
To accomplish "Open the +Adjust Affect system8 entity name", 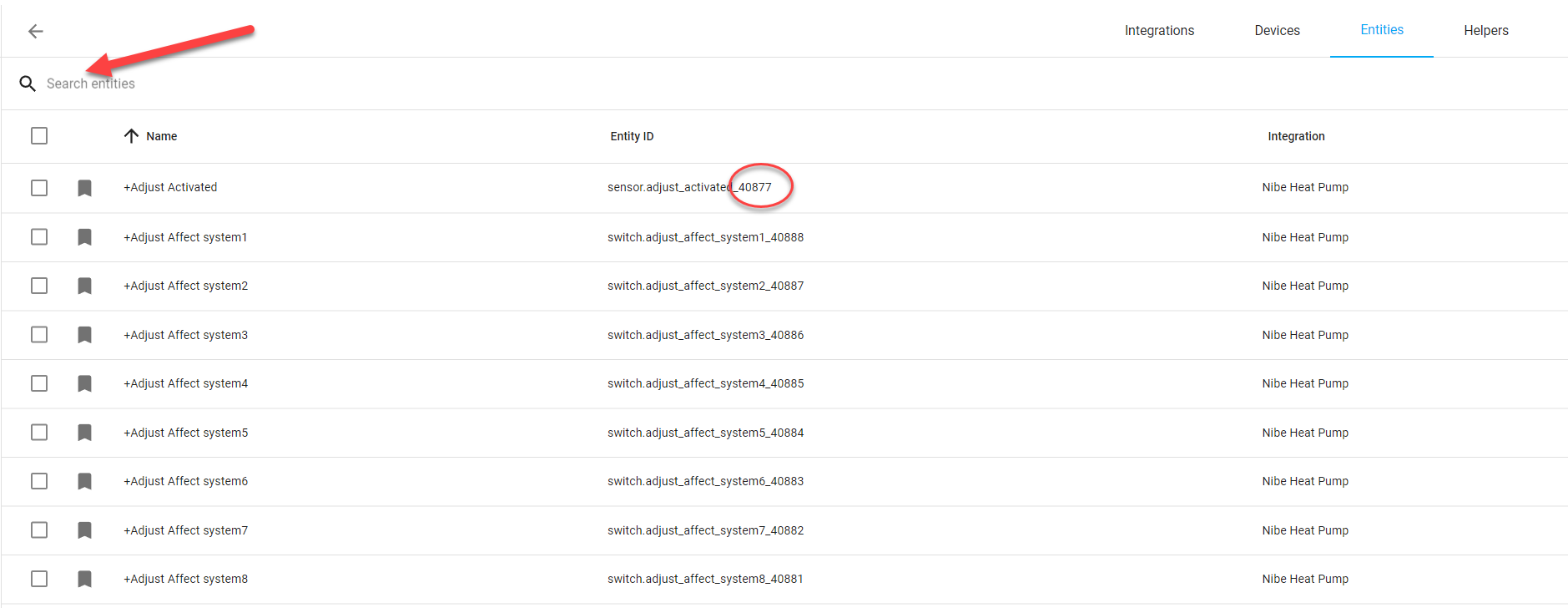I will (x=185, y=579).
